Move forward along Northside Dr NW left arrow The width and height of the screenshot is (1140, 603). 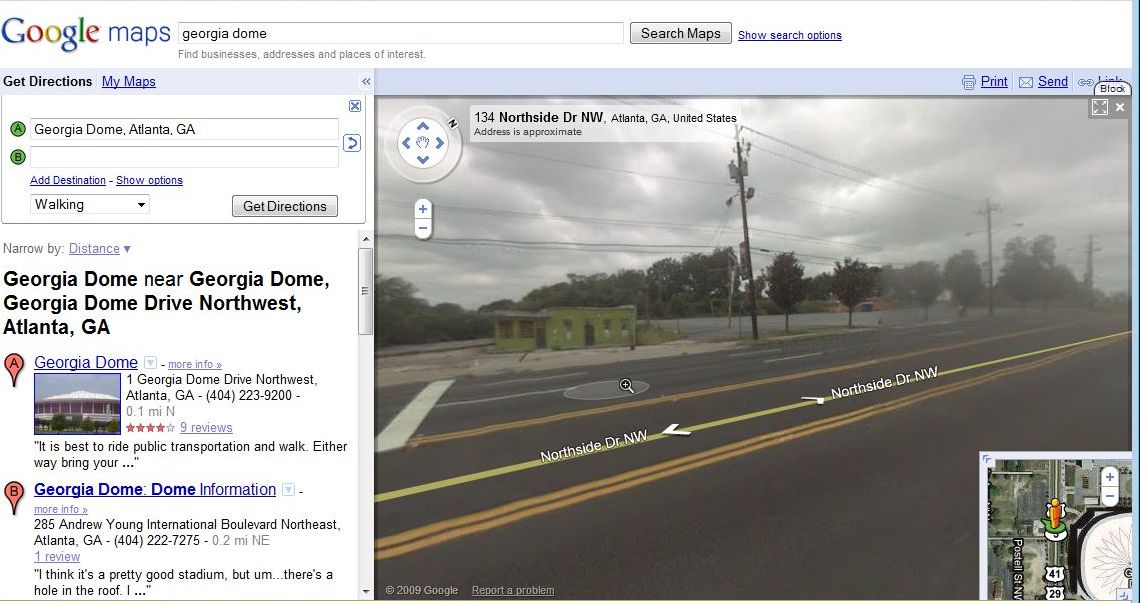[x=676, y=430]
